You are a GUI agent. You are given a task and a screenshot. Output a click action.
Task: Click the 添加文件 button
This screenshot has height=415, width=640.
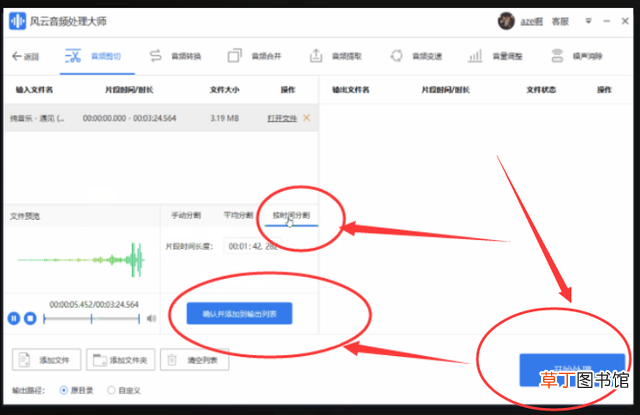point(47,360)
